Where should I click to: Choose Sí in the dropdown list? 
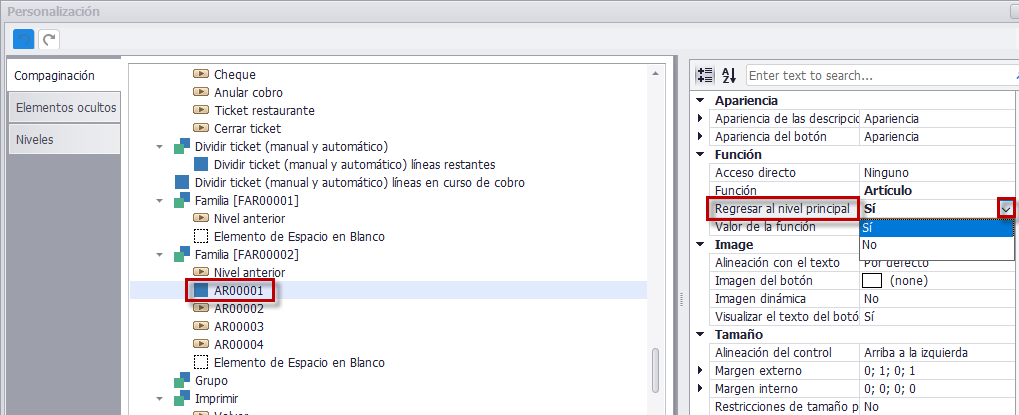(x=936, y=227)
